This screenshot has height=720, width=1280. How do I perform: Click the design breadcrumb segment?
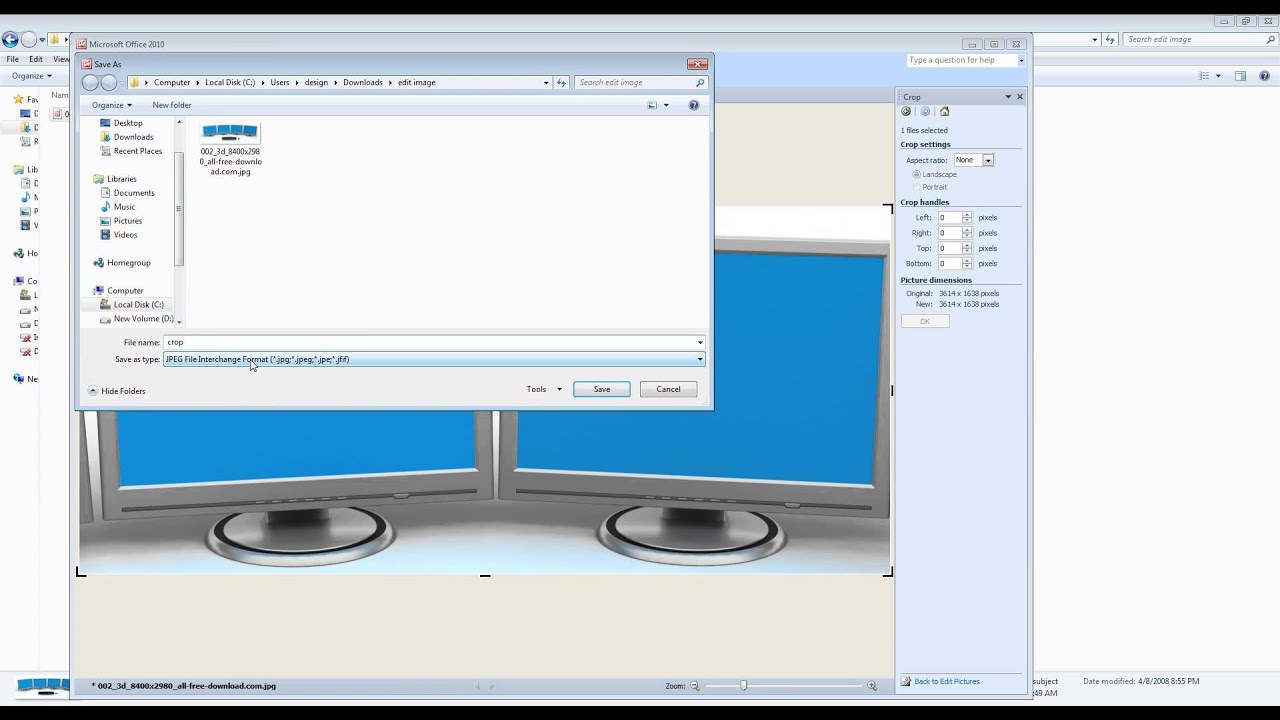click(x=316, y=83)
